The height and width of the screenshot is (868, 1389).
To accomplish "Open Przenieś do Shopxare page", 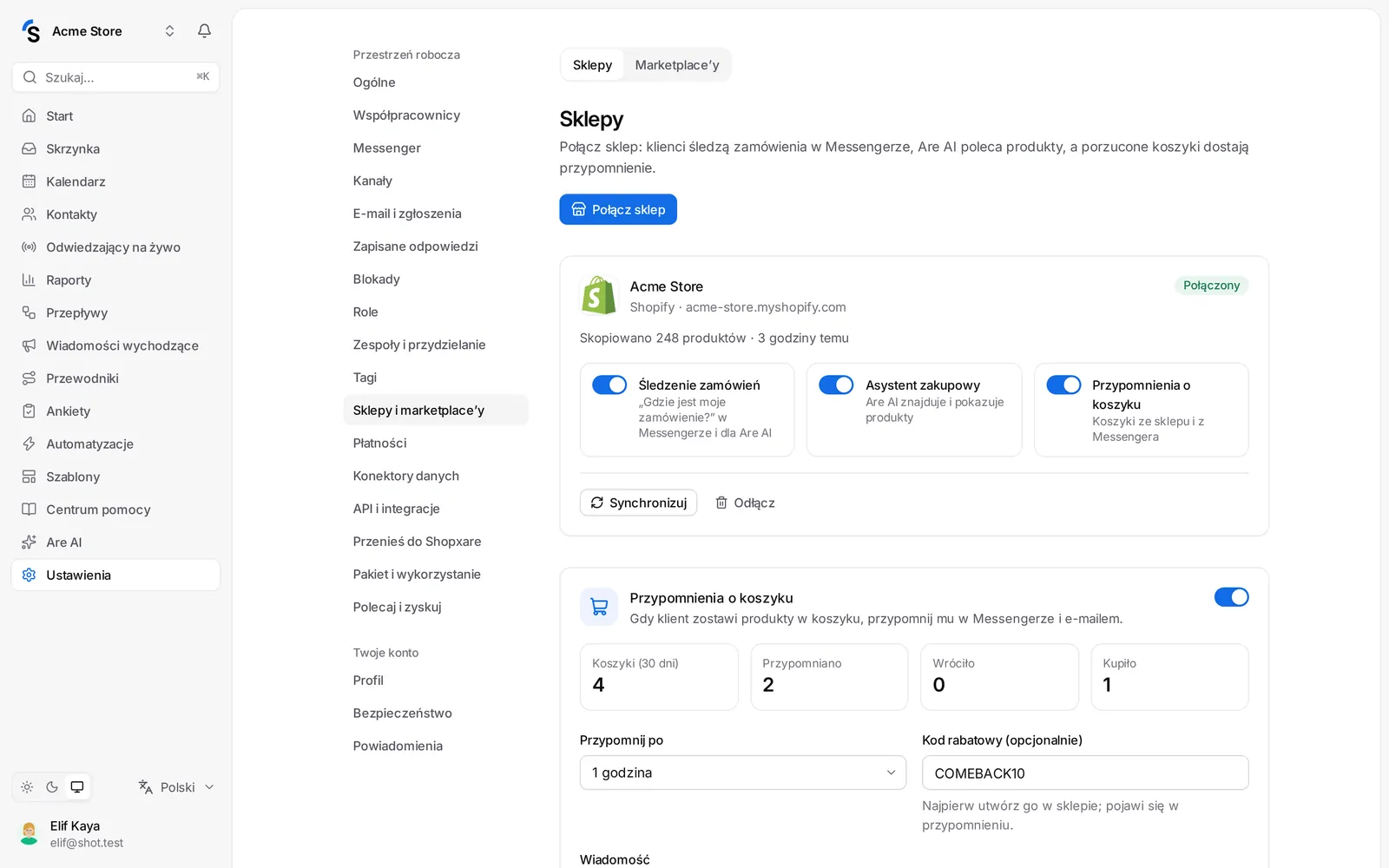I will click(x=435, y=542).
